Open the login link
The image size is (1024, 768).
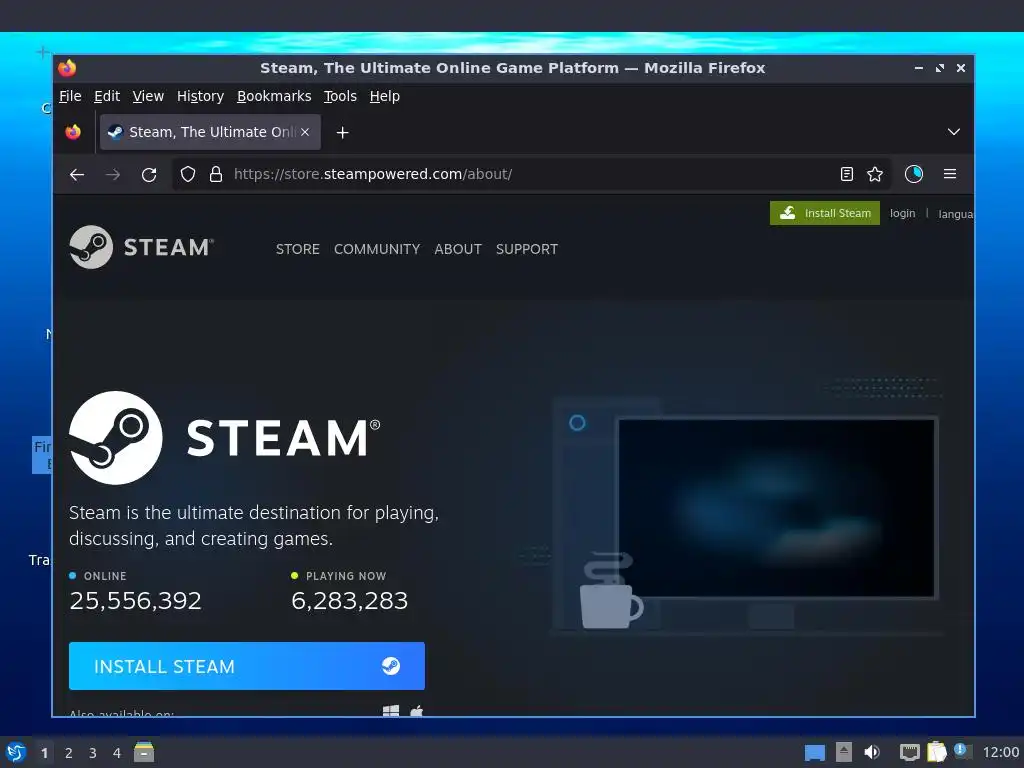click(903, 214)
